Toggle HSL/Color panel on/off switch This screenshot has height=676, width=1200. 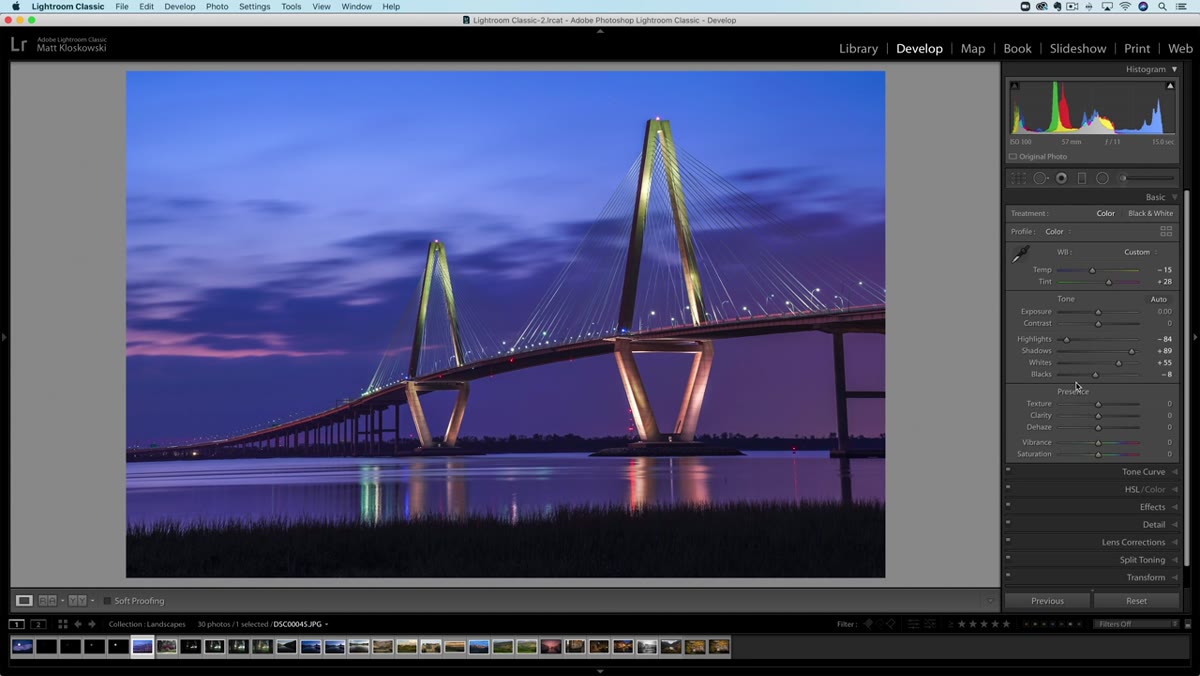1008,488
